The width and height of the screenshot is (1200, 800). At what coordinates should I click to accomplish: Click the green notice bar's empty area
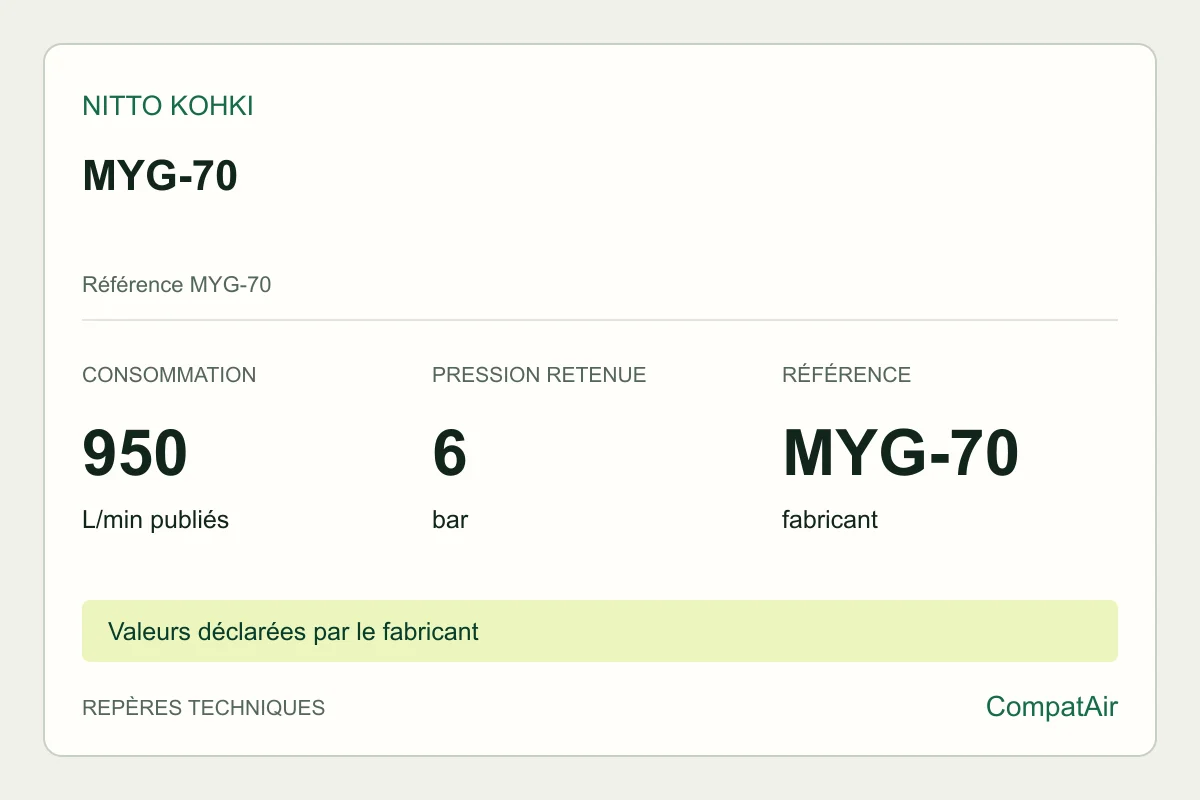pos(800,631)
